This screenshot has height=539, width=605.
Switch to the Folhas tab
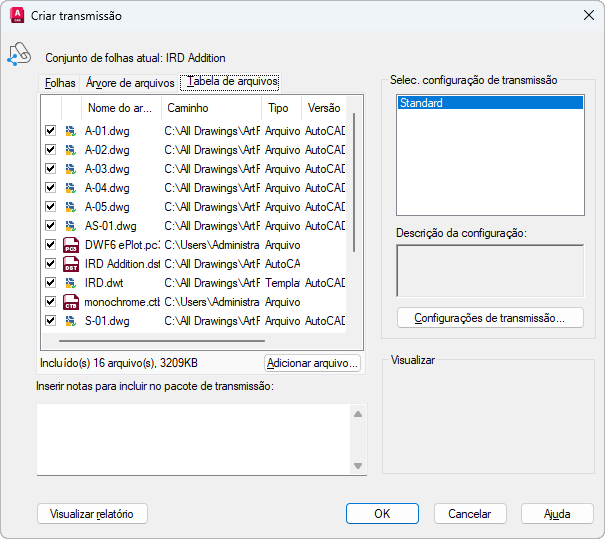pos(60,82)
